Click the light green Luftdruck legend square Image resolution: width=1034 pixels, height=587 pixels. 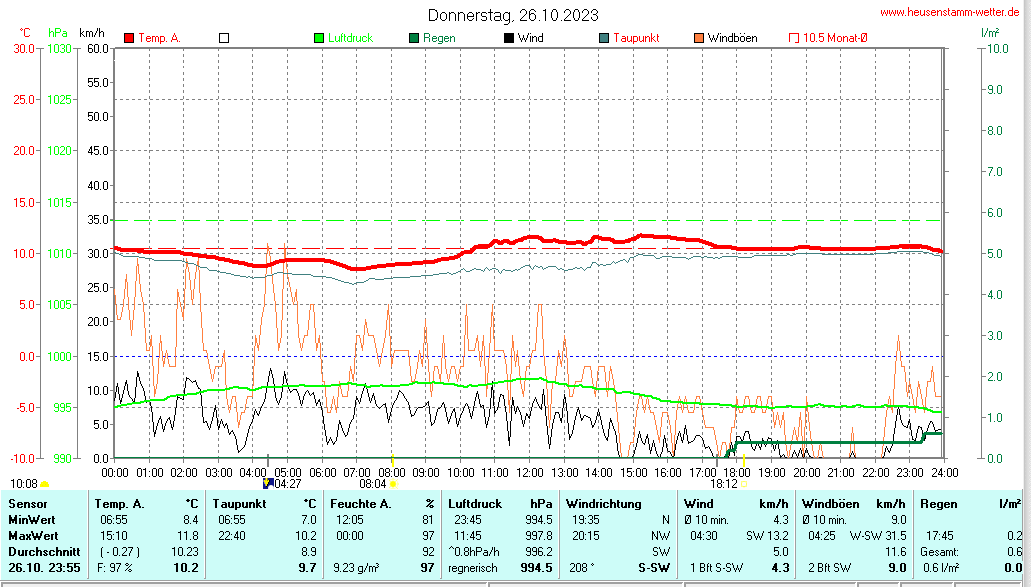click(x=319, y=38)
